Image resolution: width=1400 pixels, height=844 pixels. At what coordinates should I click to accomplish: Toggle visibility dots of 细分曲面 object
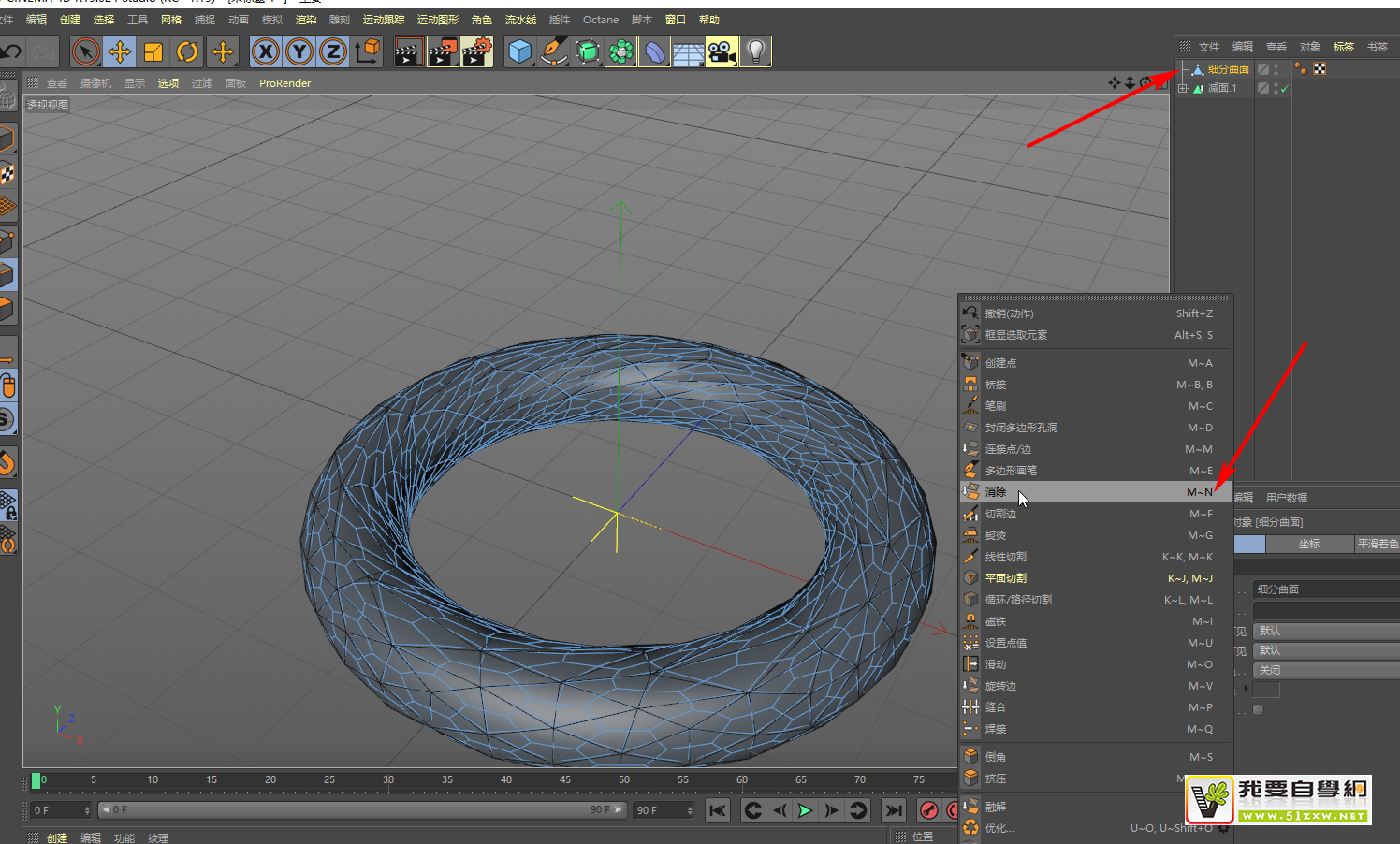pos(1276,69)
